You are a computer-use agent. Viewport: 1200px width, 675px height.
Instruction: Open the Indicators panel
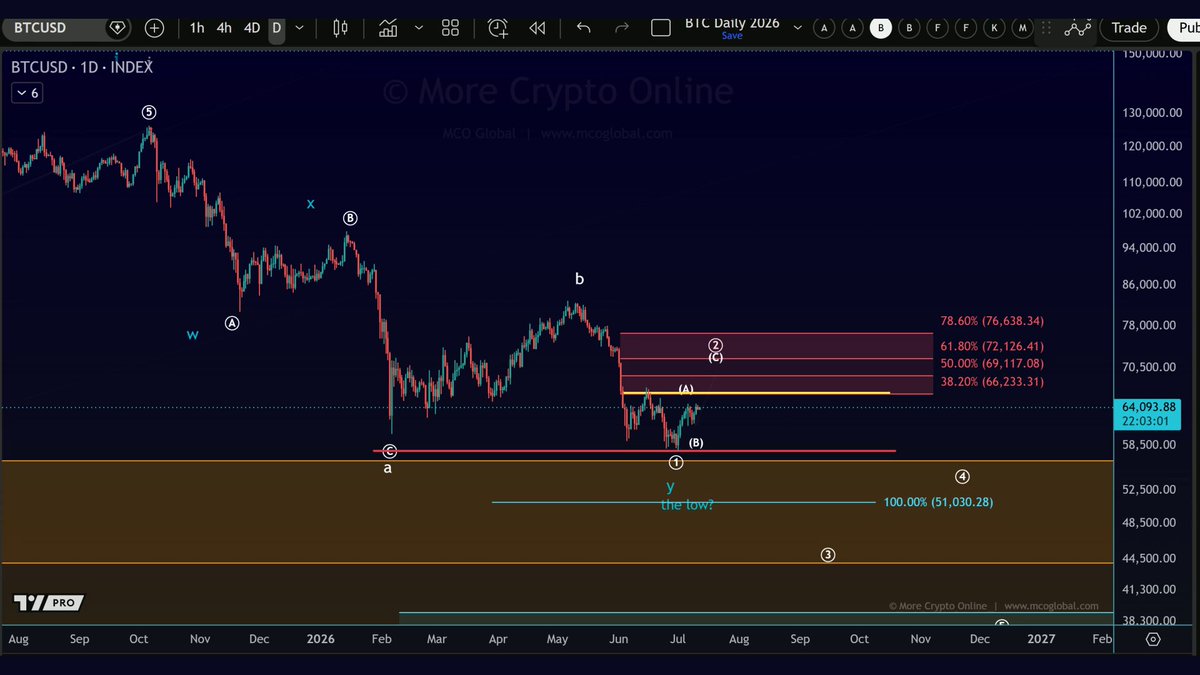[388, 28]
